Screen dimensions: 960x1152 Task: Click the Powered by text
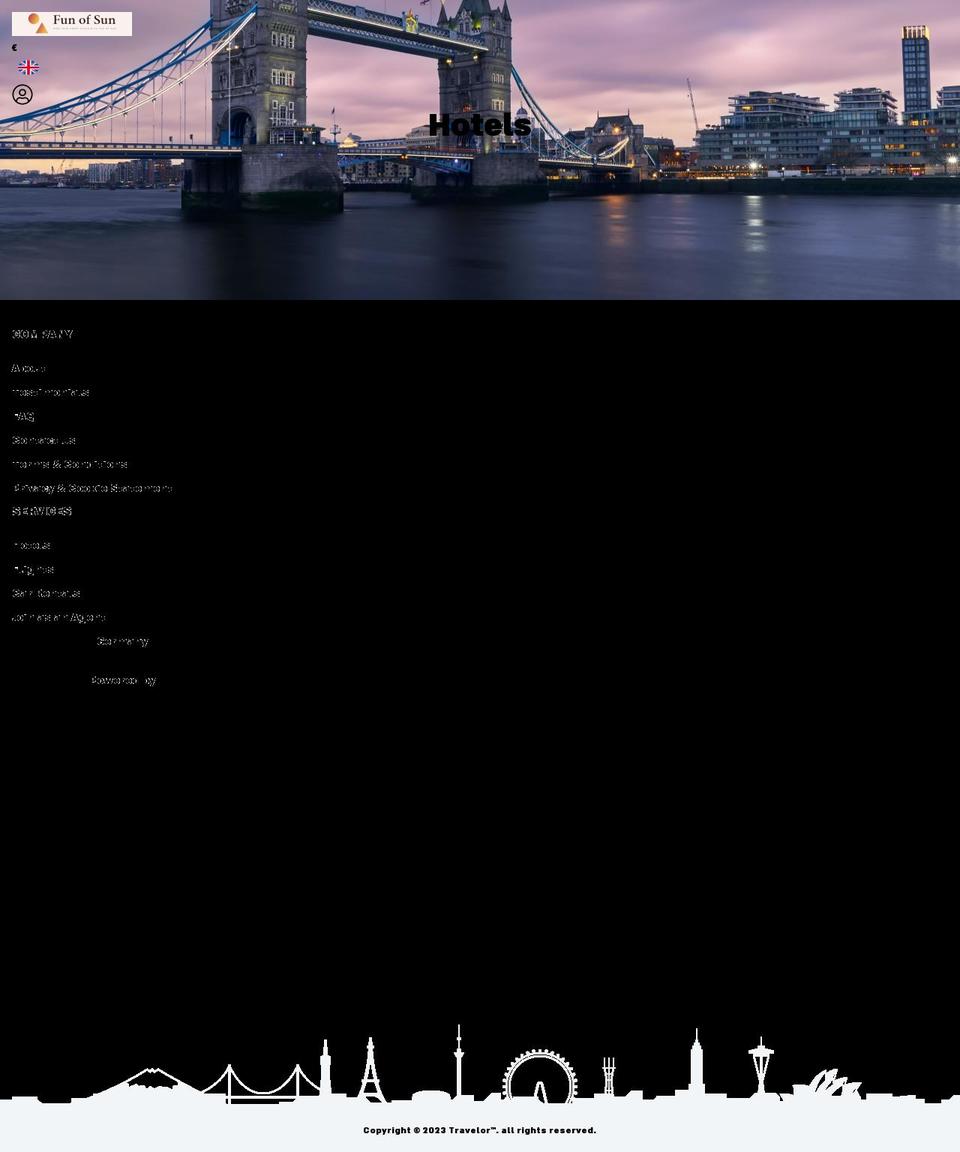tap(123, 680)
